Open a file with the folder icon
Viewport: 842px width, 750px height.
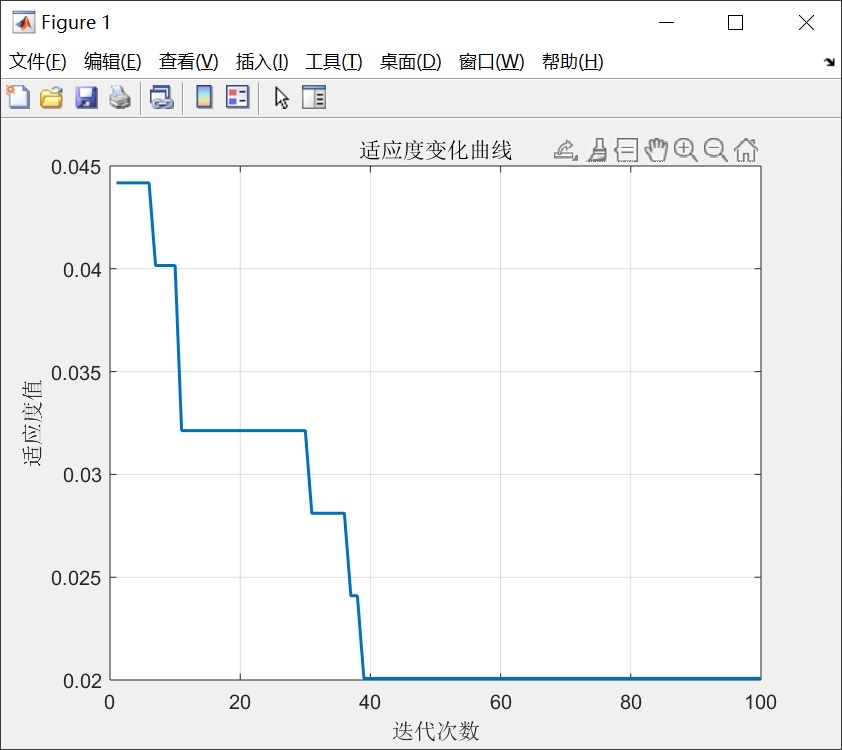(x=52, y=98)
